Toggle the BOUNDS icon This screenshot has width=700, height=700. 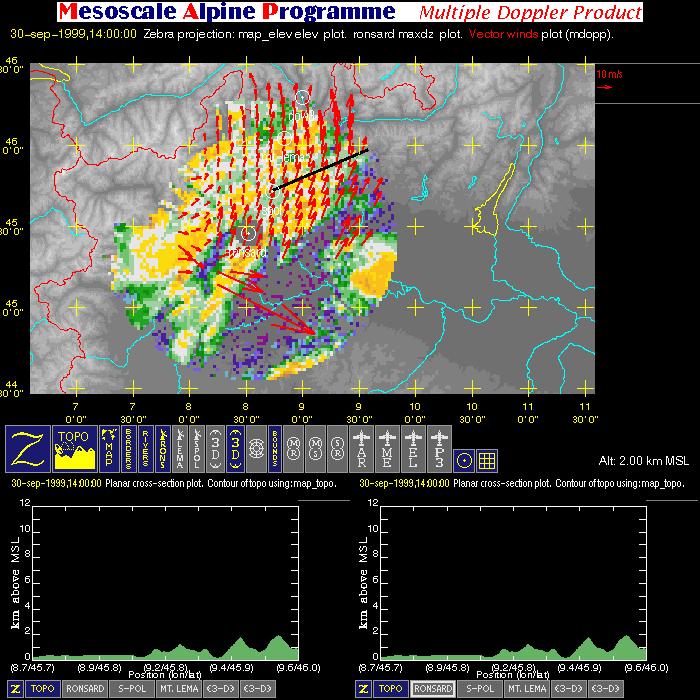pos(274,448)
